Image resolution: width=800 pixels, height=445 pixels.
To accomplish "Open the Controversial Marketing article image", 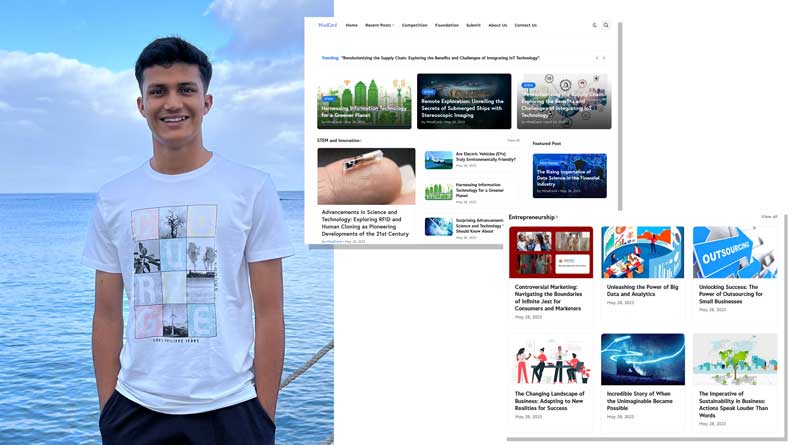I will (551, 253).
